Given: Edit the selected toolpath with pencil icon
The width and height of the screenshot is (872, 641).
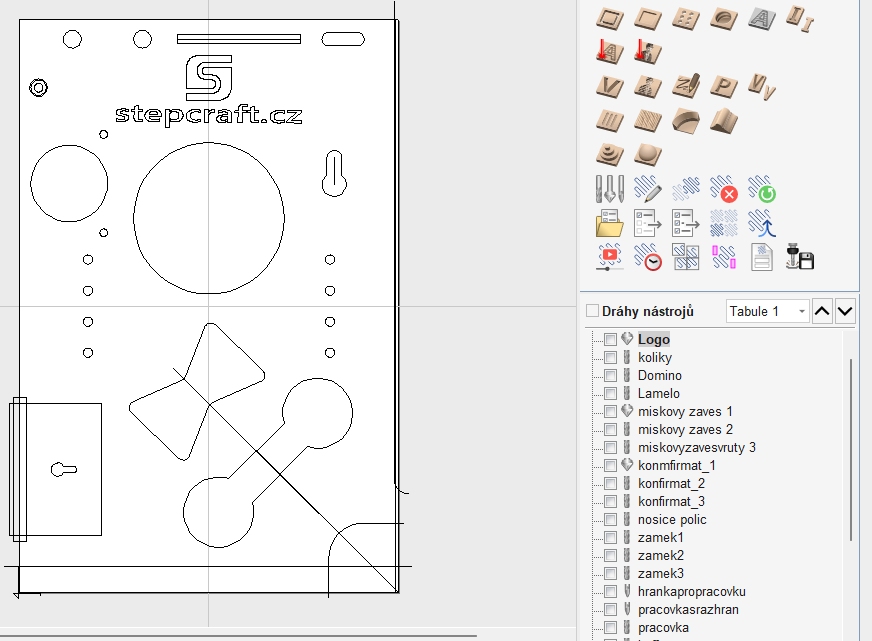Looking at the screenshot, I should (648, 188).
